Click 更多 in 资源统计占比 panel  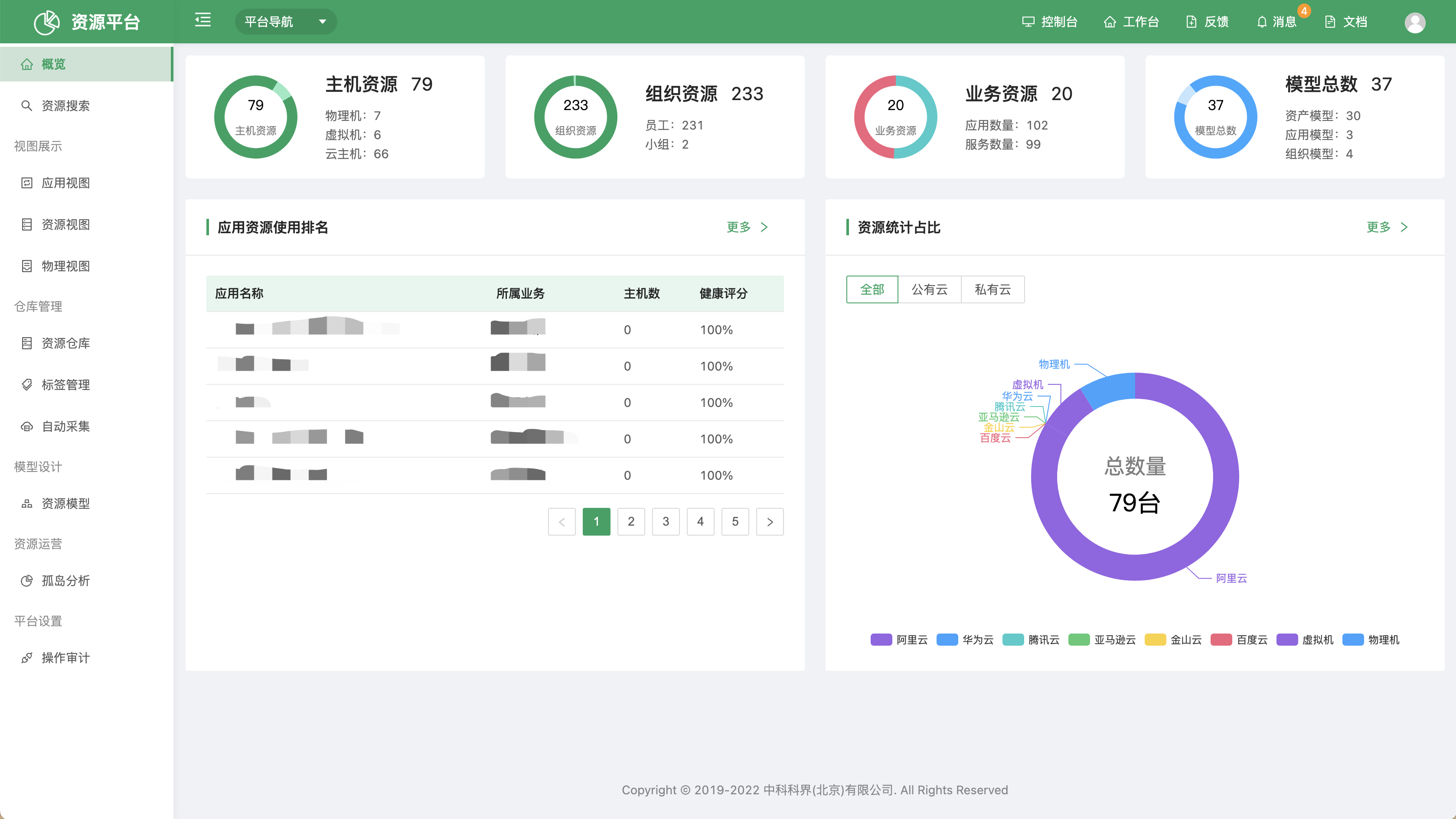pyautogui.click(x=1378, y=227)
